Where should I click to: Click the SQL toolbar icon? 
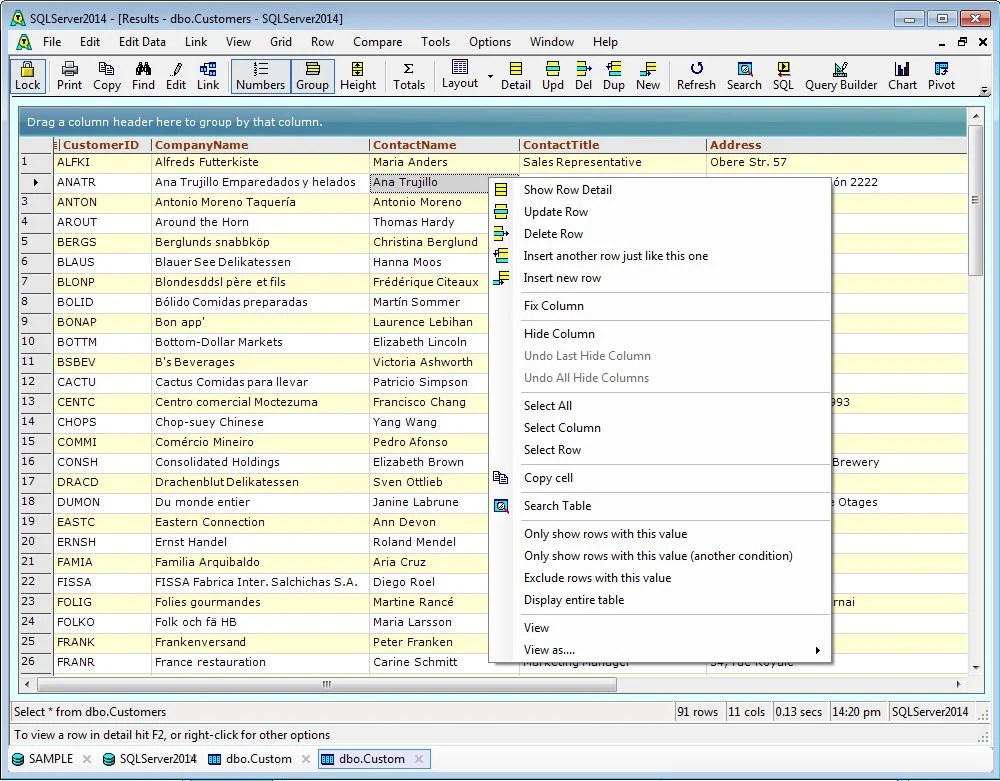coord(783,76)
